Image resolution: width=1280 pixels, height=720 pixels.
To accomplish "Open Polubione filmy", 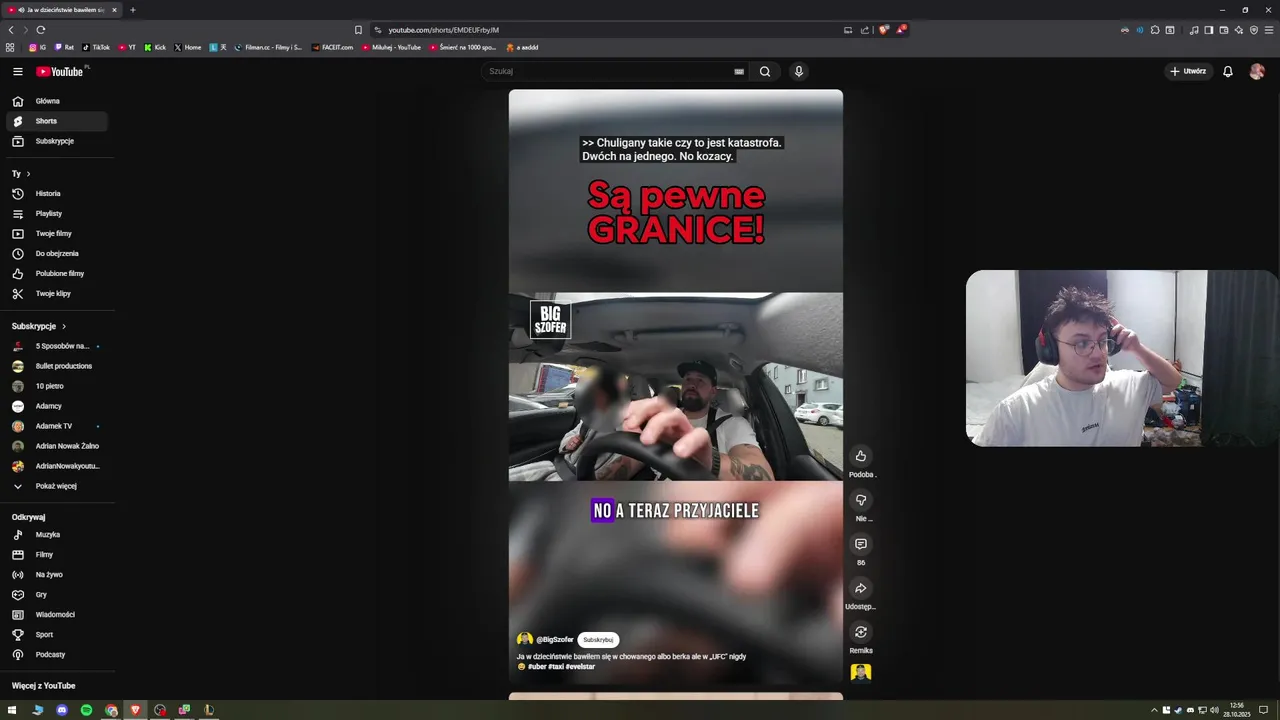I will (56, 273).
